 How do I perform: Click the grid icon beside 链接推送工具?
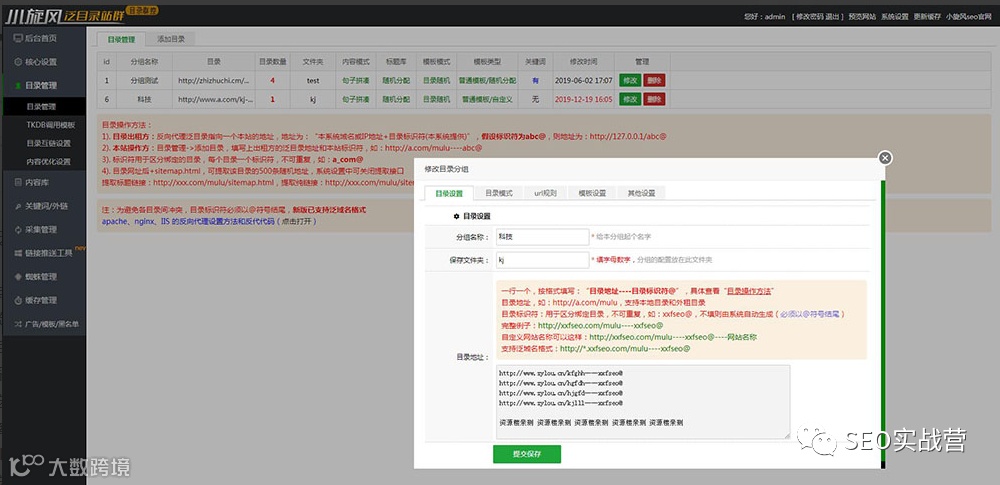[18, 253]
